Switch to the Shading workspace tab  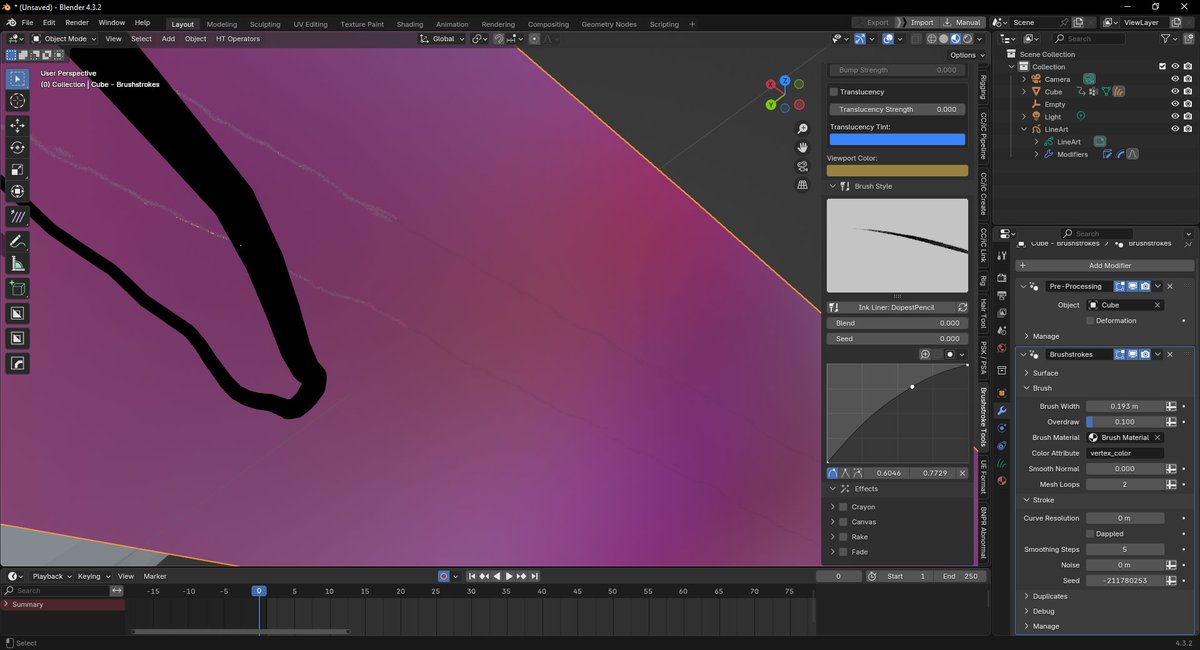coord(410,24)
